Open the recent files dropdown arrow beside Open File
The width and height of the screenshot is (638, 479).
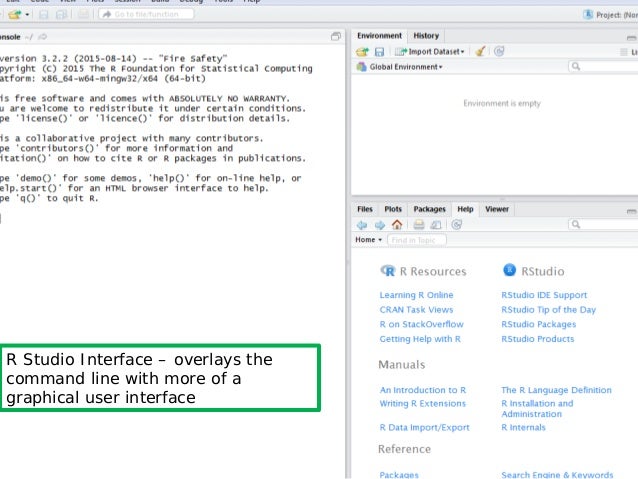pos(27,15)
